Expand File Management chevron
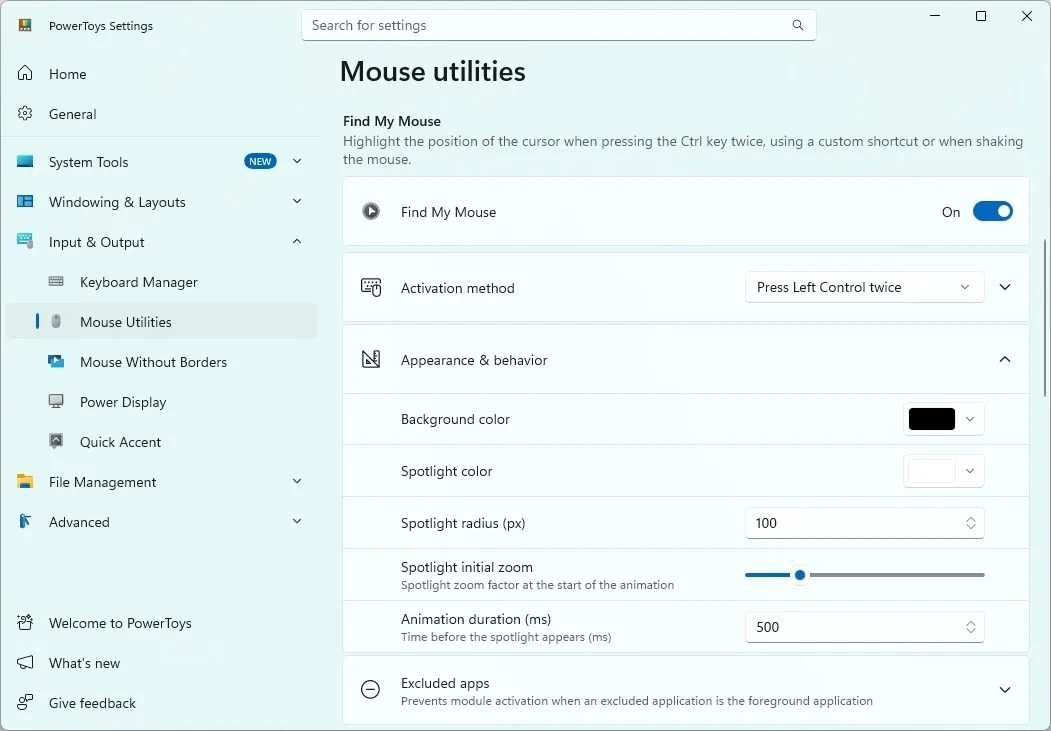This screenshot has height=731, width=1051. (297, 482)
